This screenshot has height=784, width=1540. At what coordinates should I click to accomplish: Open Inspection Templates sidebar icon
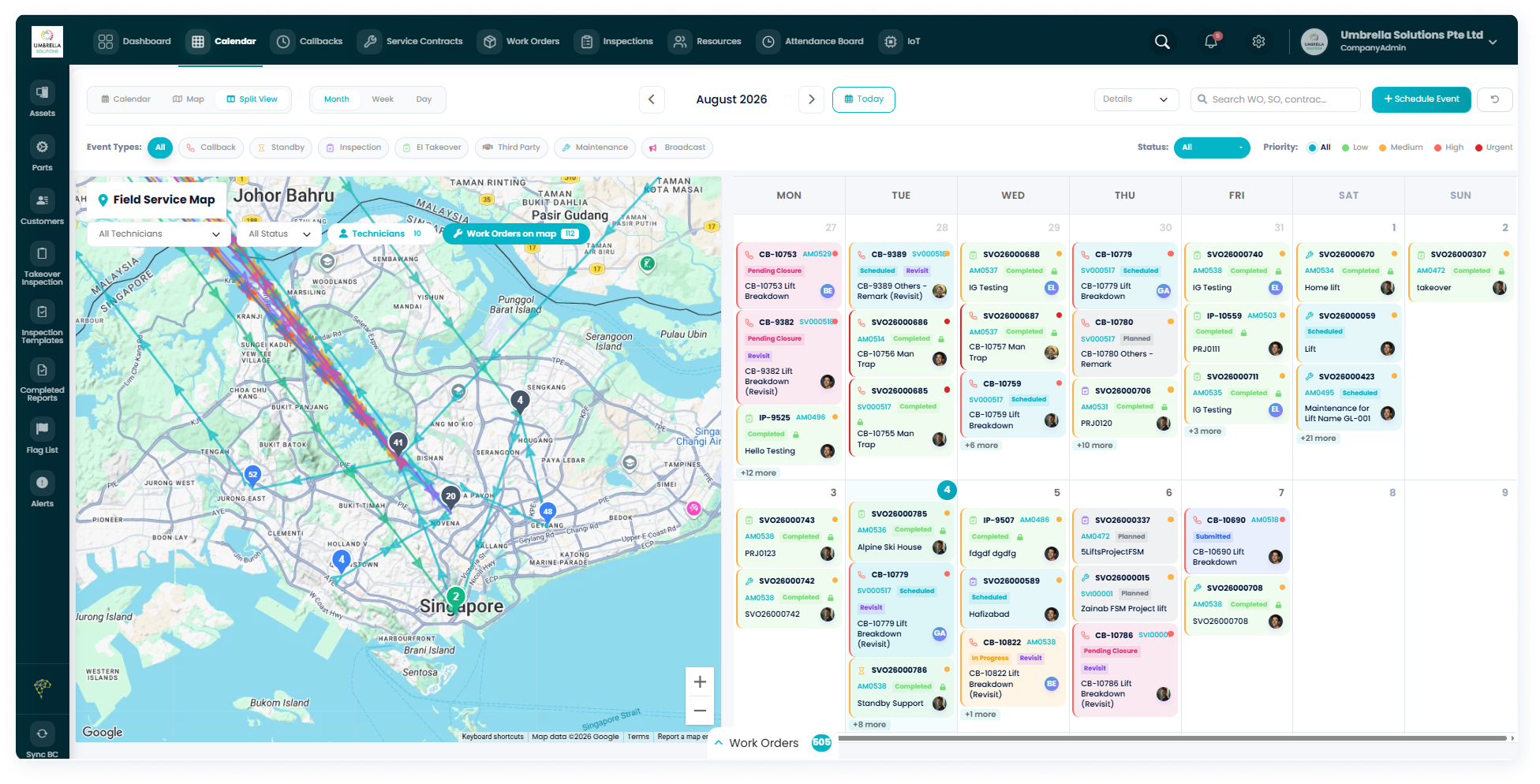coord(42,312)
